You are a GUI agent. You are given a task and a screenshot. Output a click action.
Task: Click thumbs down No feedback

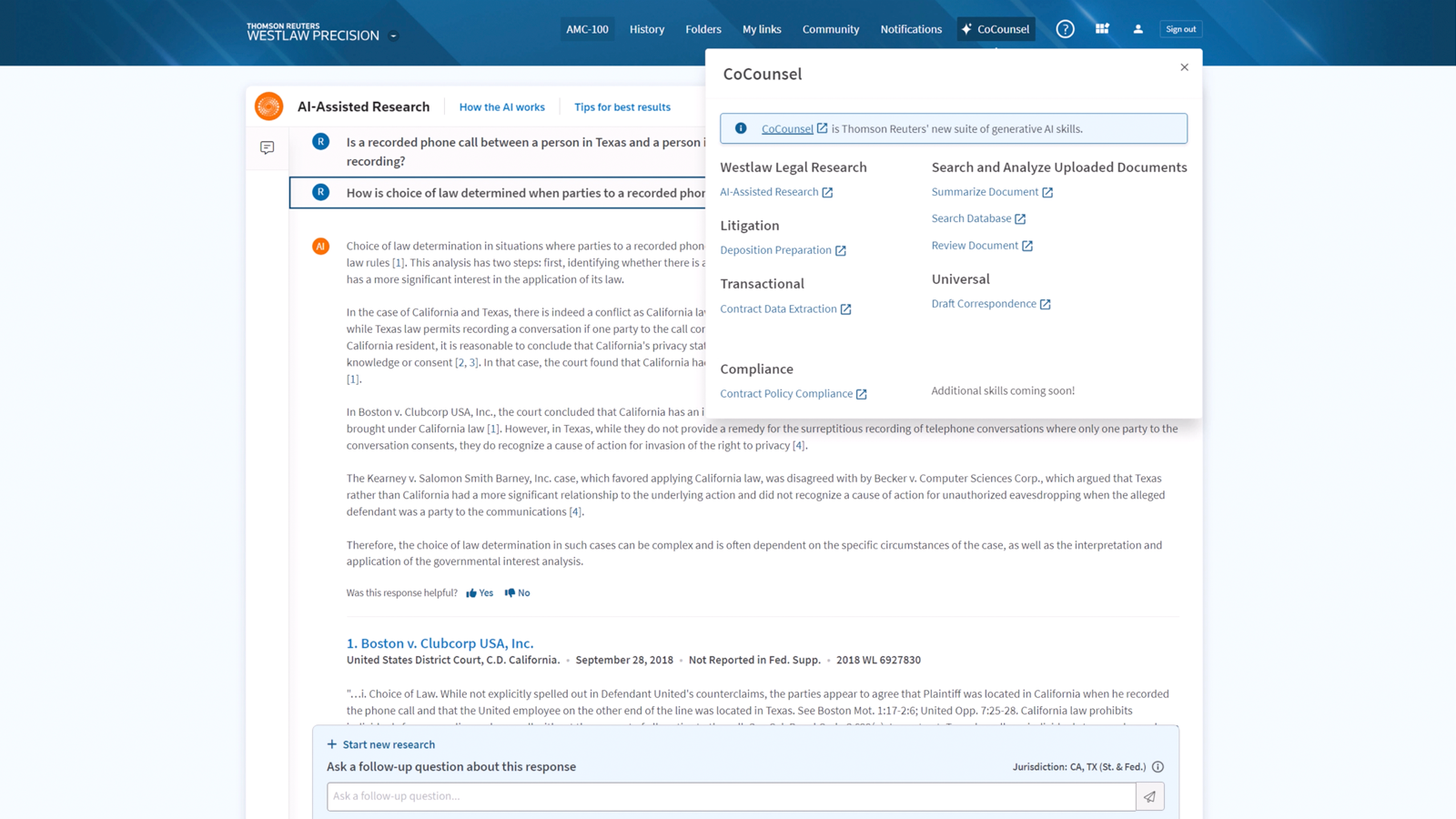518,593
